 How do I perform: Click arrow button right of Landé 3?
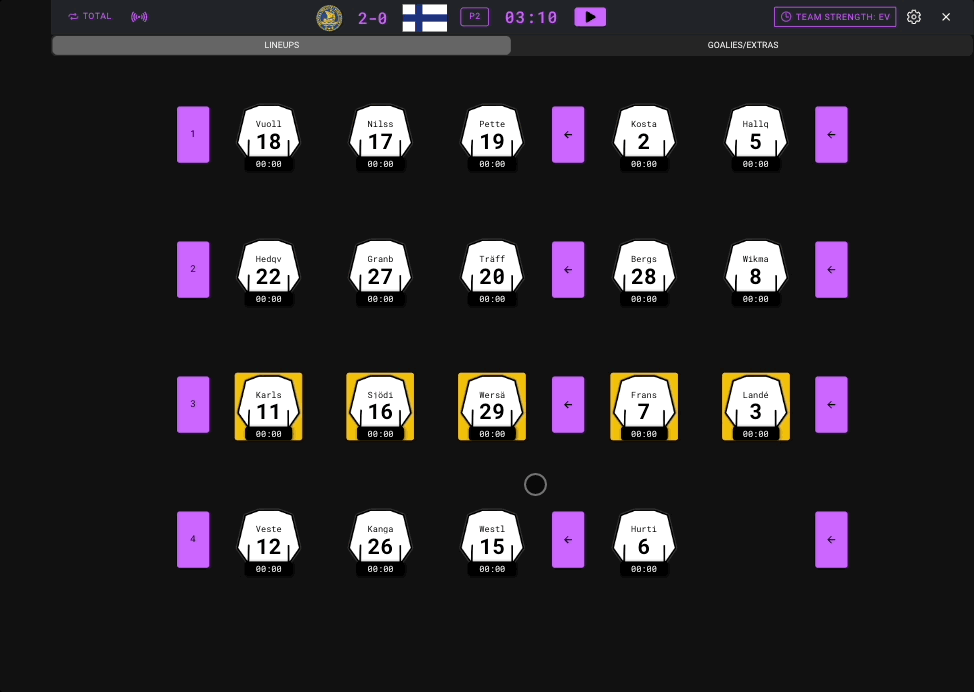831,404
